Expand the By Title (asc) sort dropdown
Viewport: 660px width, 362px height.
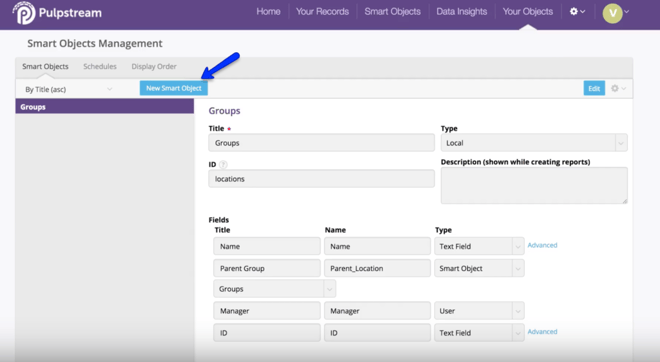tap(69, 89)
